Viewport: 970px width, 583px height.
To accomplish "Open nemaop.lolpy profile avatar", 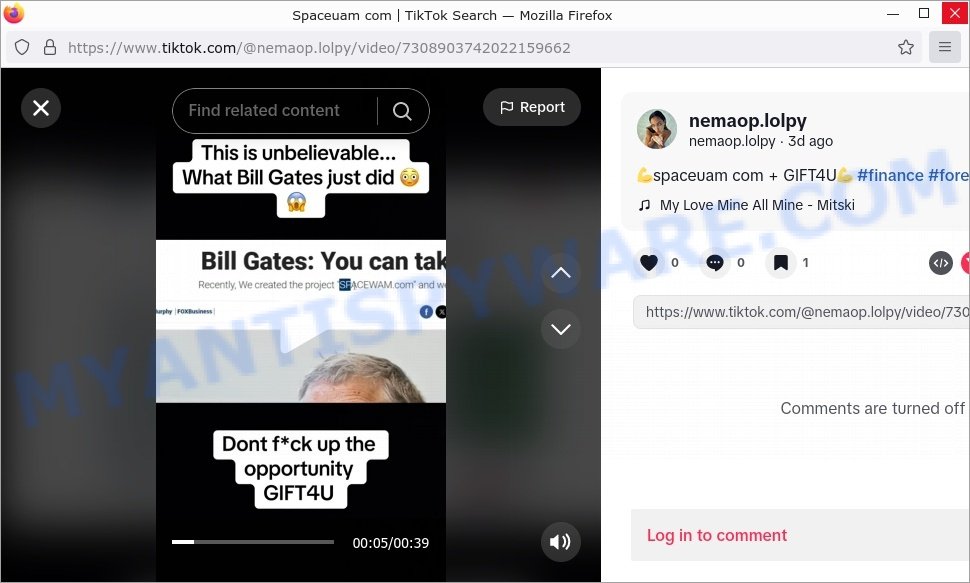I will pyautogui.click(x=657, y=129).
